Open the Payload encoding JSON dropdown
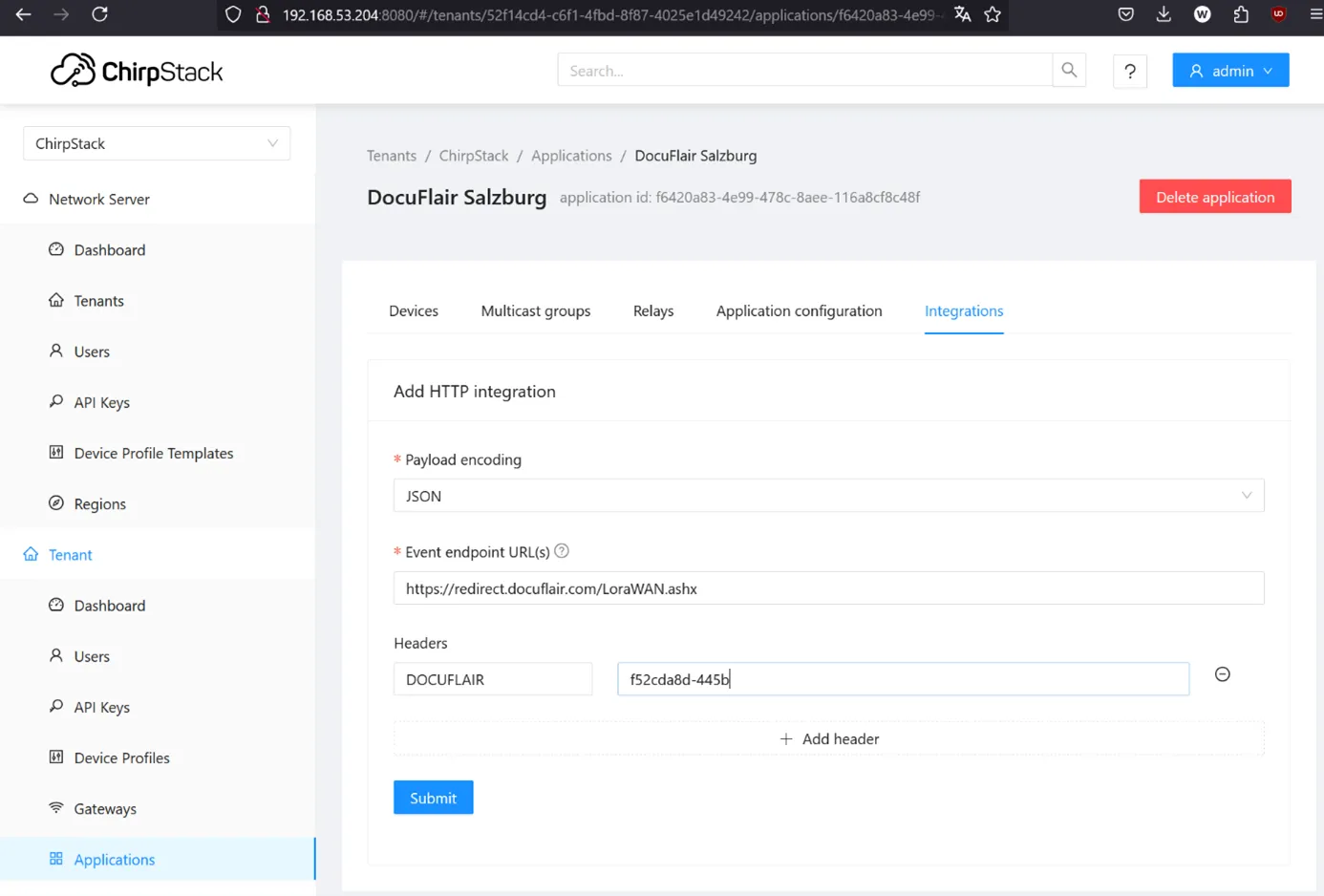 828,496
